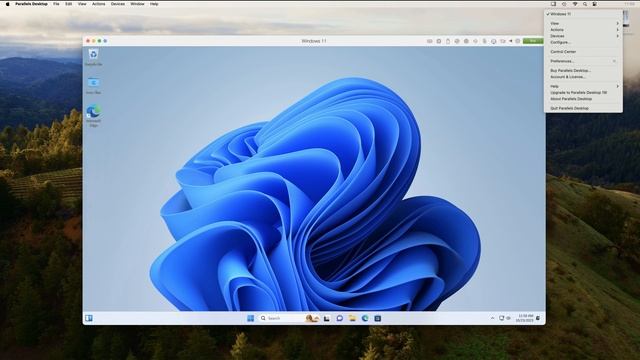640x360 pixels.
Task: Collapse toolbar icons with the arrow
Action: coord(511,41)
